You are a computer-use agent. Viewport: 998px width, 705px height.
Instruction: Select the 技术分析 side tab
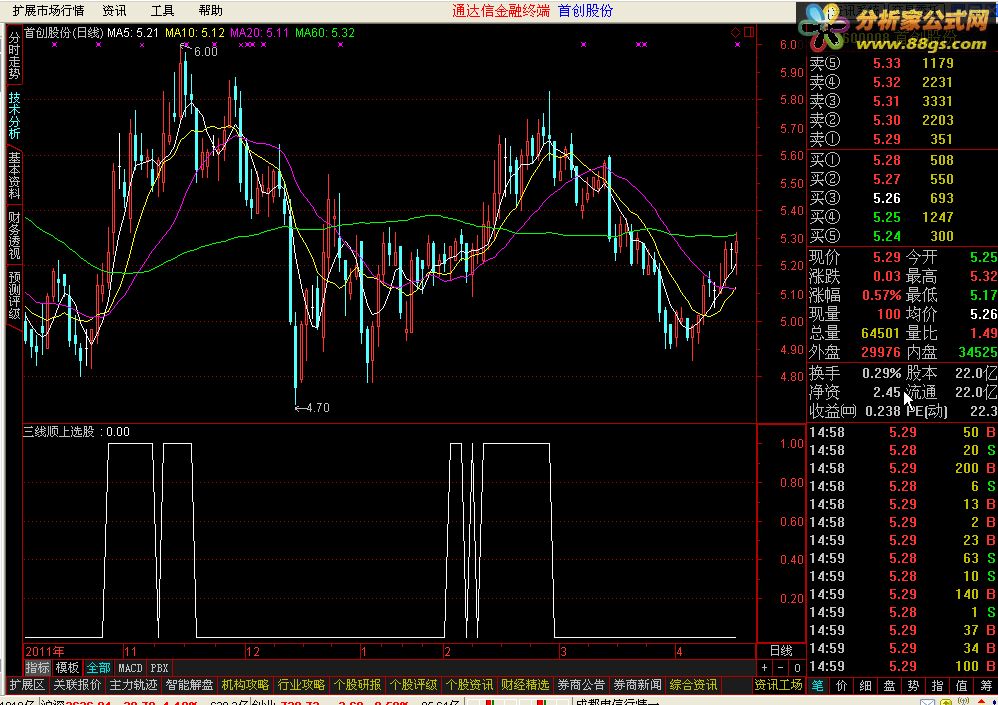(x=14, y=115)
